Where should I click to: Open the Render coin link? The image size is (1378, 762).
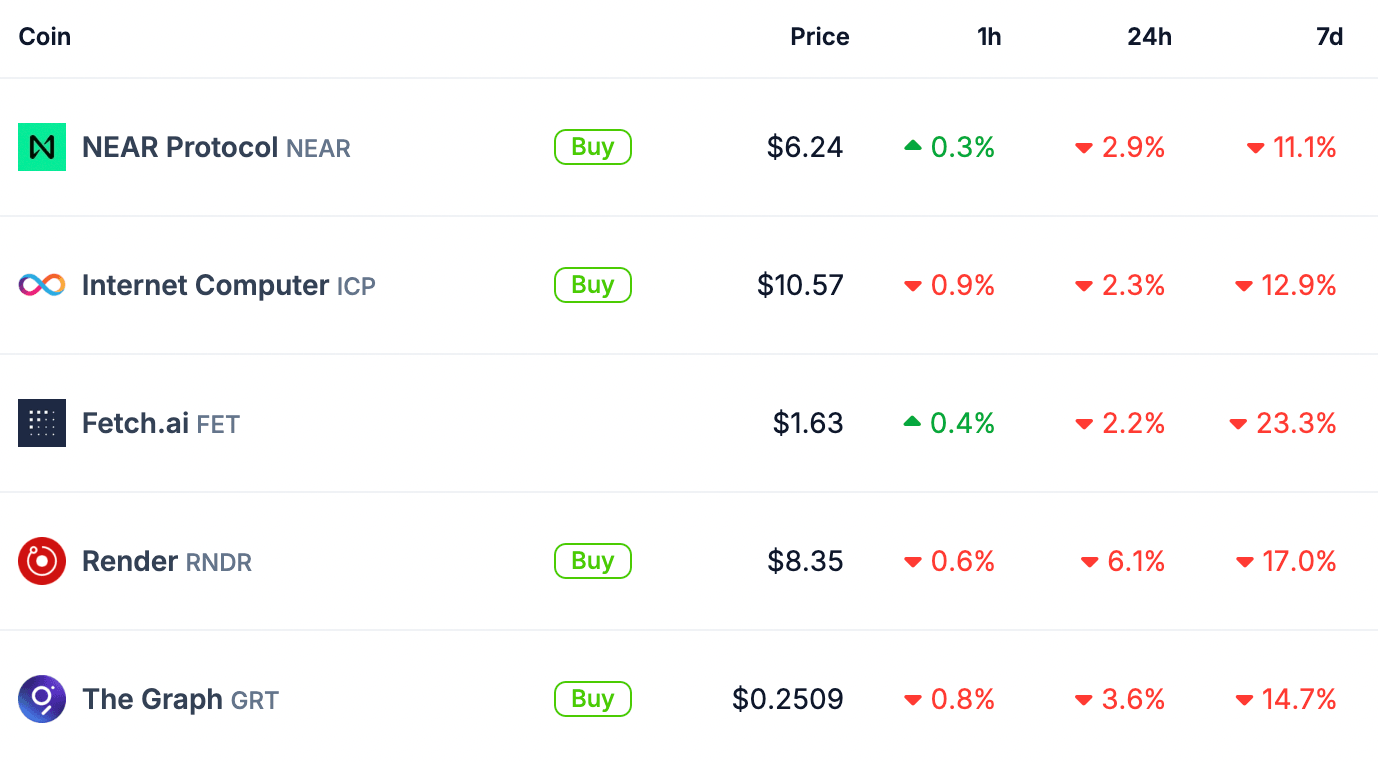tap(130, 561)
